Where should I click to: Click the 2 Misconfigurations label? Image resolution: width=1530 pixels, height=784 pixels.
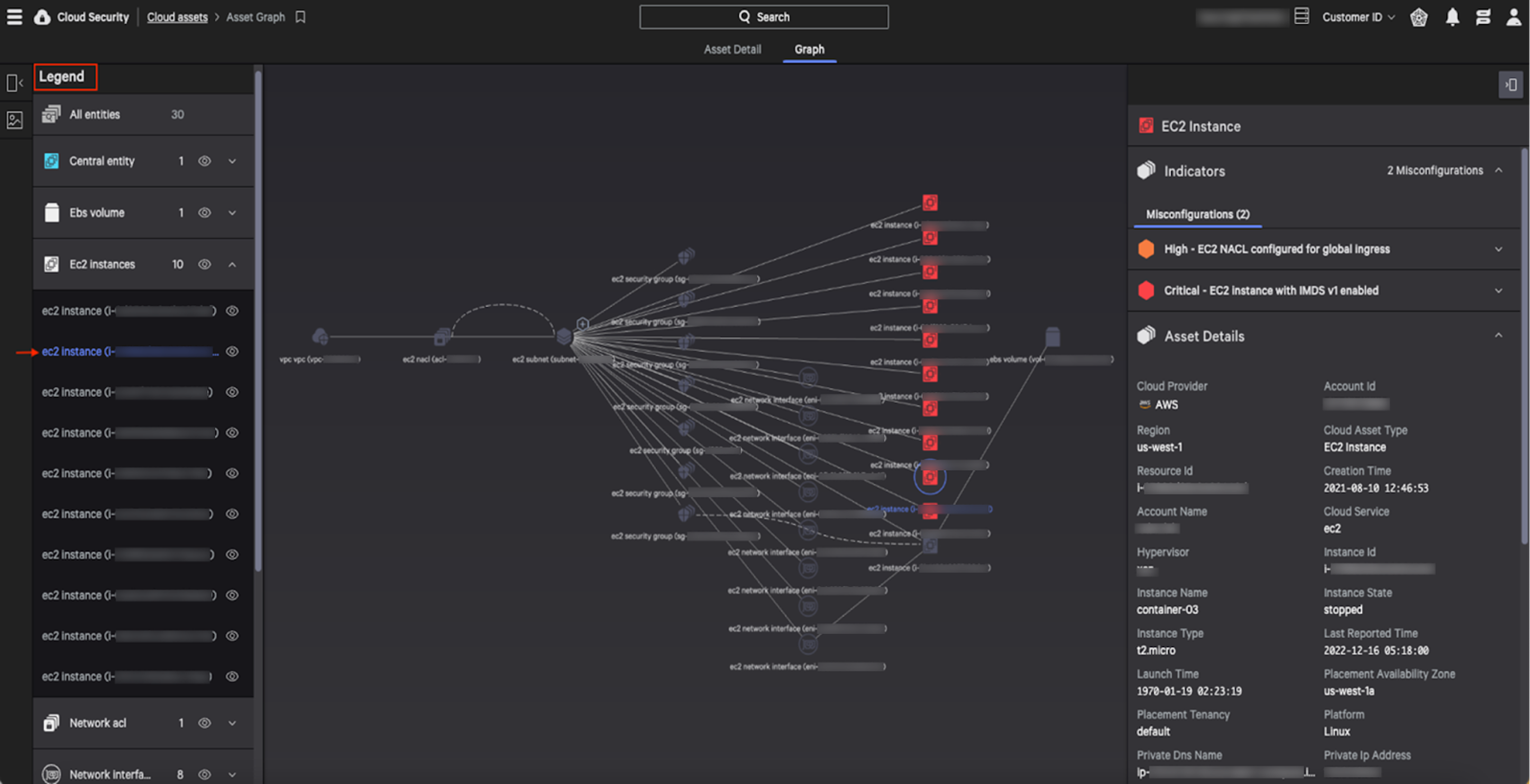[x=1434, y=170]
